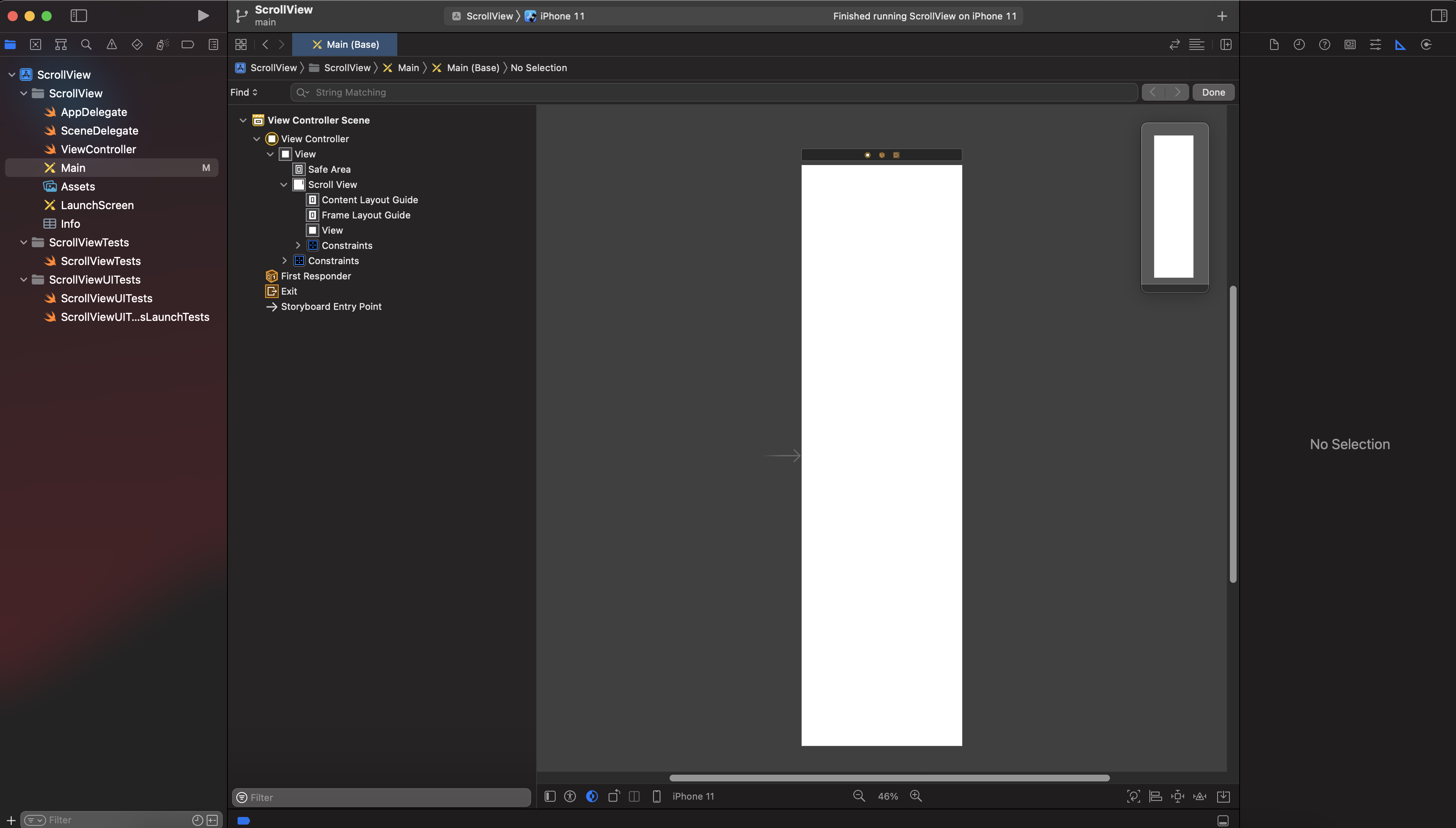The image size is (1456, 828).
Task: Open the Add New Constraints icon
Action: tap(1178, 796)
